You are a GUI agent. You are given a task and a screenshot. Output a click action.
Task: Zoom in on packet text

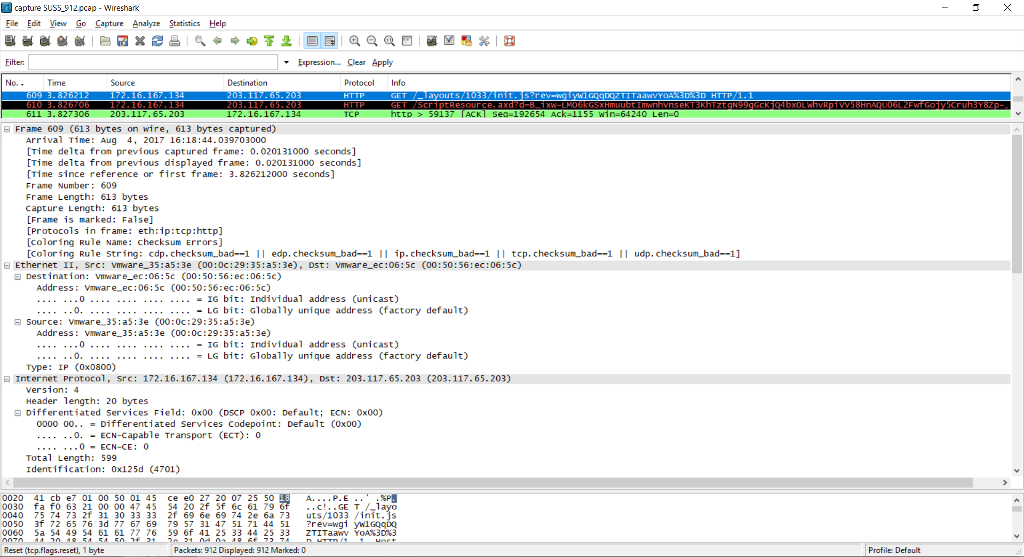click(x=355, y=41)
